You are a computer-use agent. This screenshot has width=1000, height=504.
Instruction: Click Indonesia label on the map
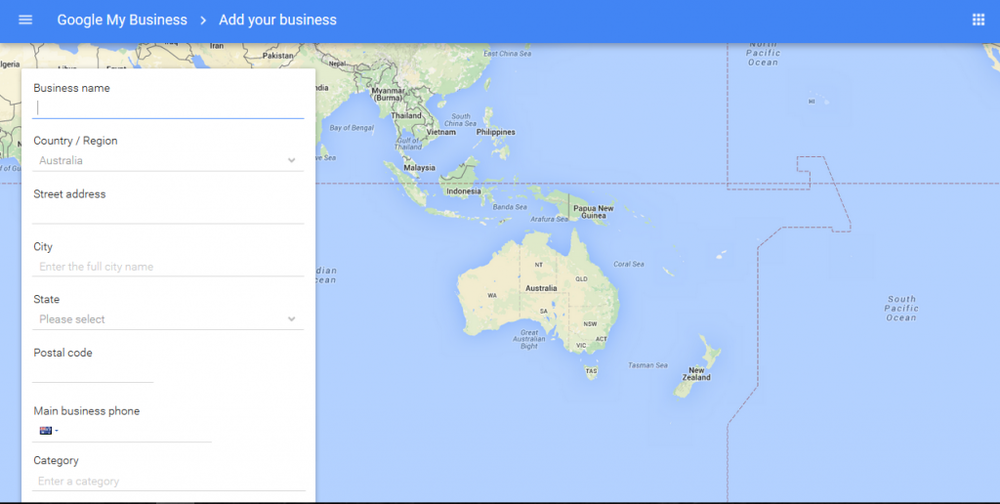coord(464,191)
